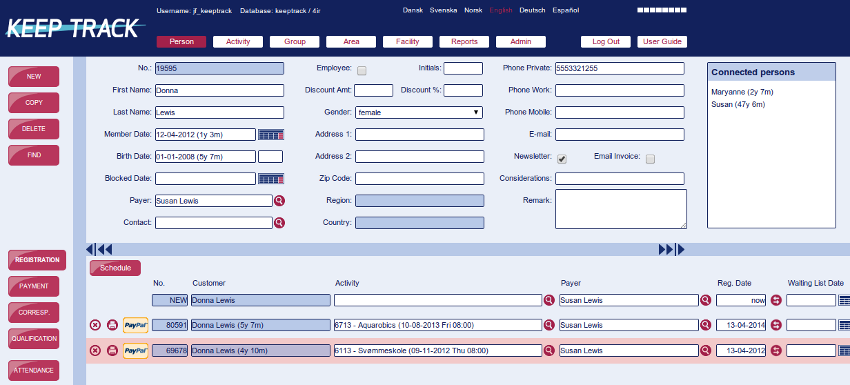
Task: Click the First Name field
Action: (x=219, y=91)
